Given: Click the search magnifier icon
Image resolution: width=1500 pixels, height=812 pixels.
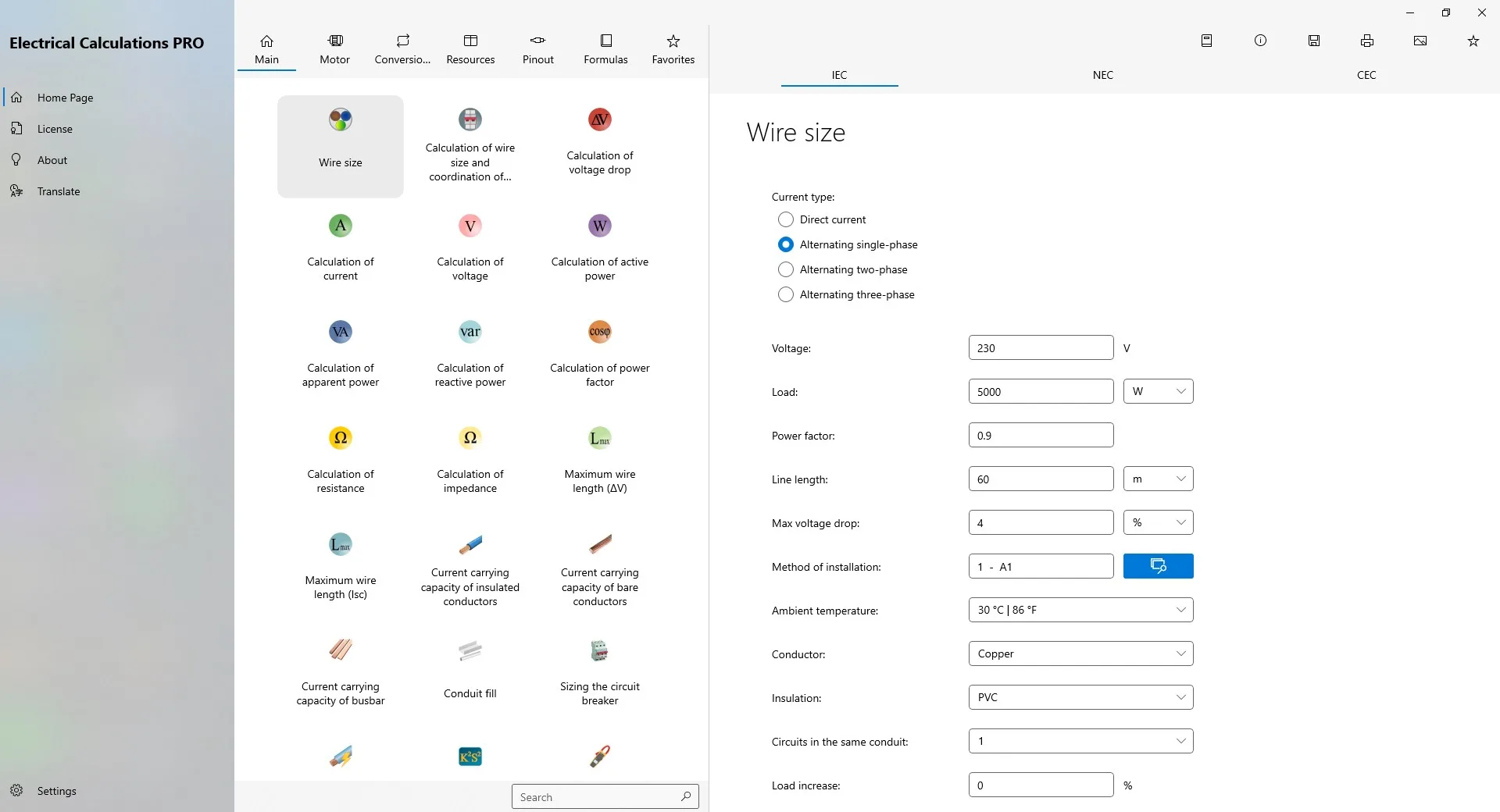Looking at the screenshot, I should tap(686, 796).
